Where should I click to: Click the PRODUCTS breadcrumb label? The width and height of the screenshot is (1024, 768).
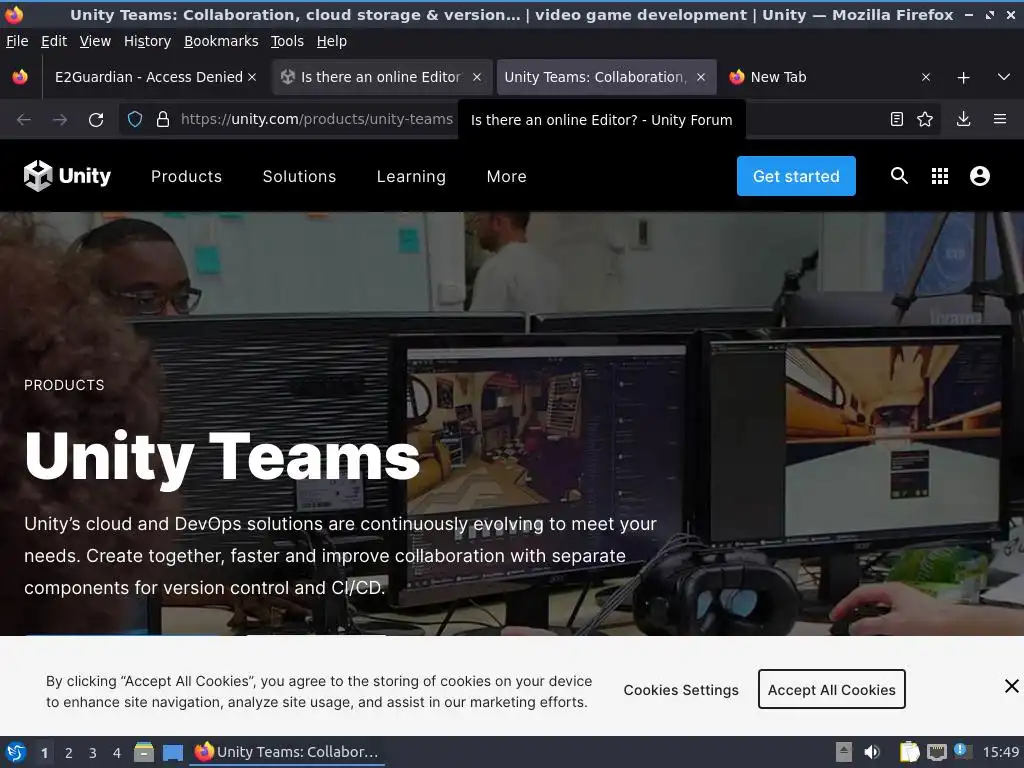click(64, 385)
